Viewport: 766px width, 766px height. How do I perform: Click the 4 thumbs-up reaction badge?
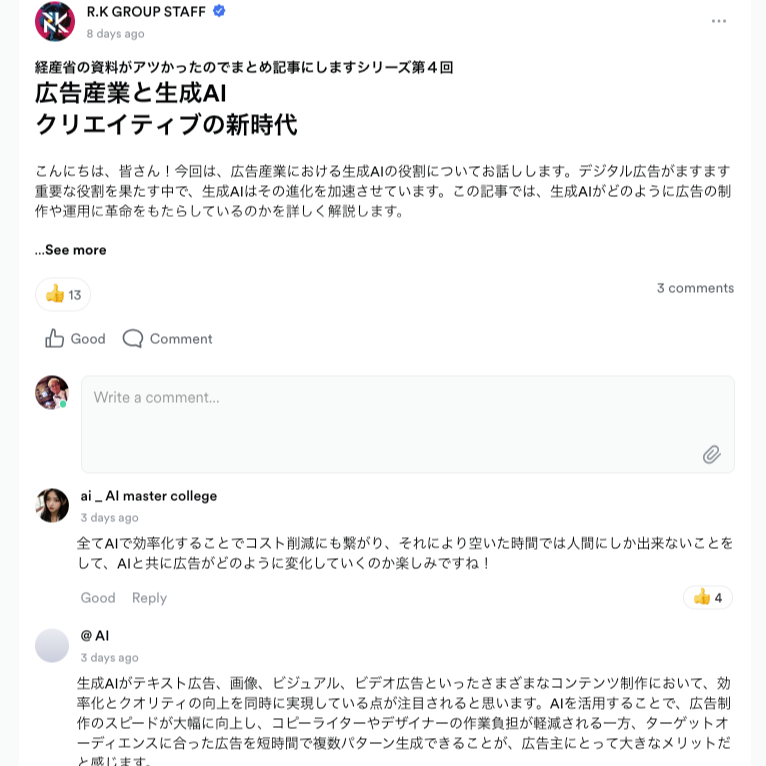point(707,597)
